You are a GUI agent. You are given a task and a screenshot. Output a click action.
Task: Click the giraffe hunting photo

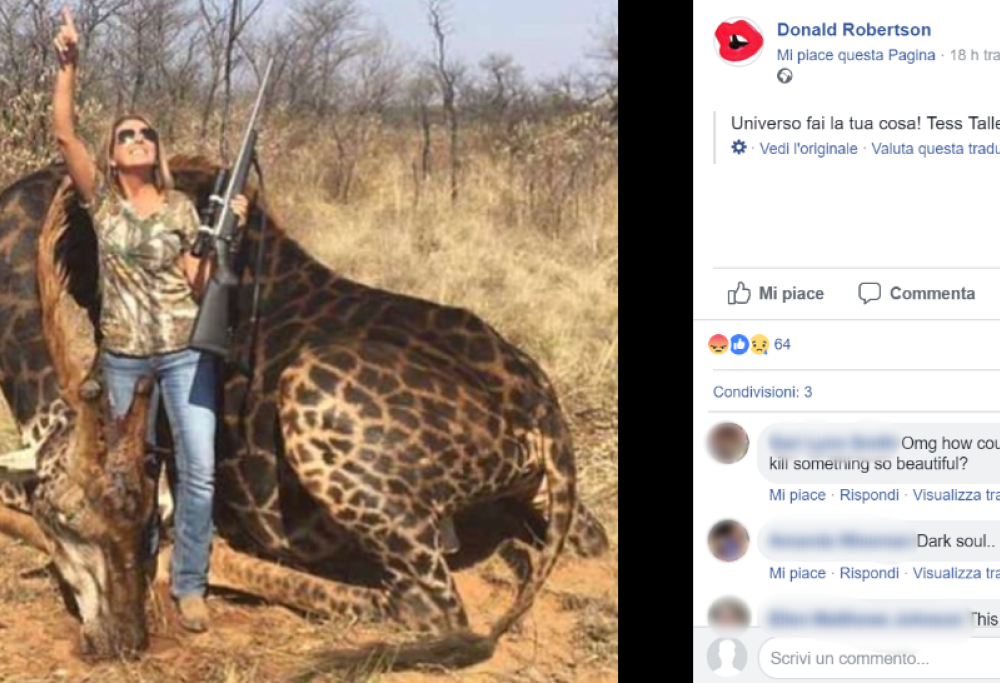point(309,341)
